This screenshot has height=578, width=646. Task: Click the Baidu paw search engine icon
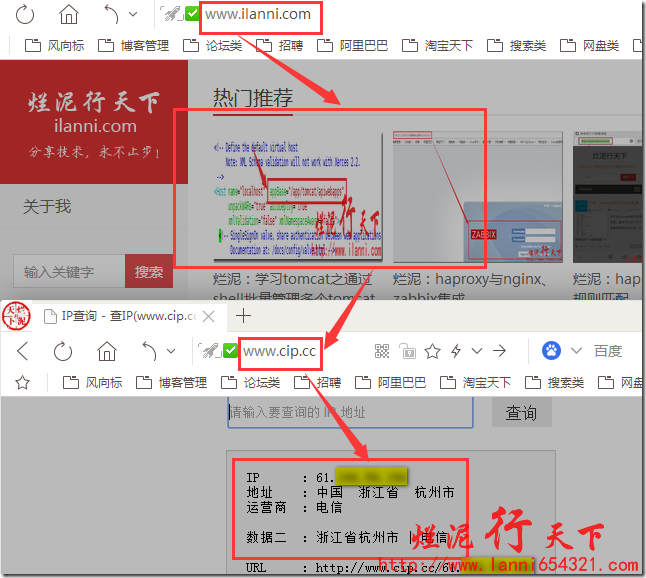click(551, 351)
